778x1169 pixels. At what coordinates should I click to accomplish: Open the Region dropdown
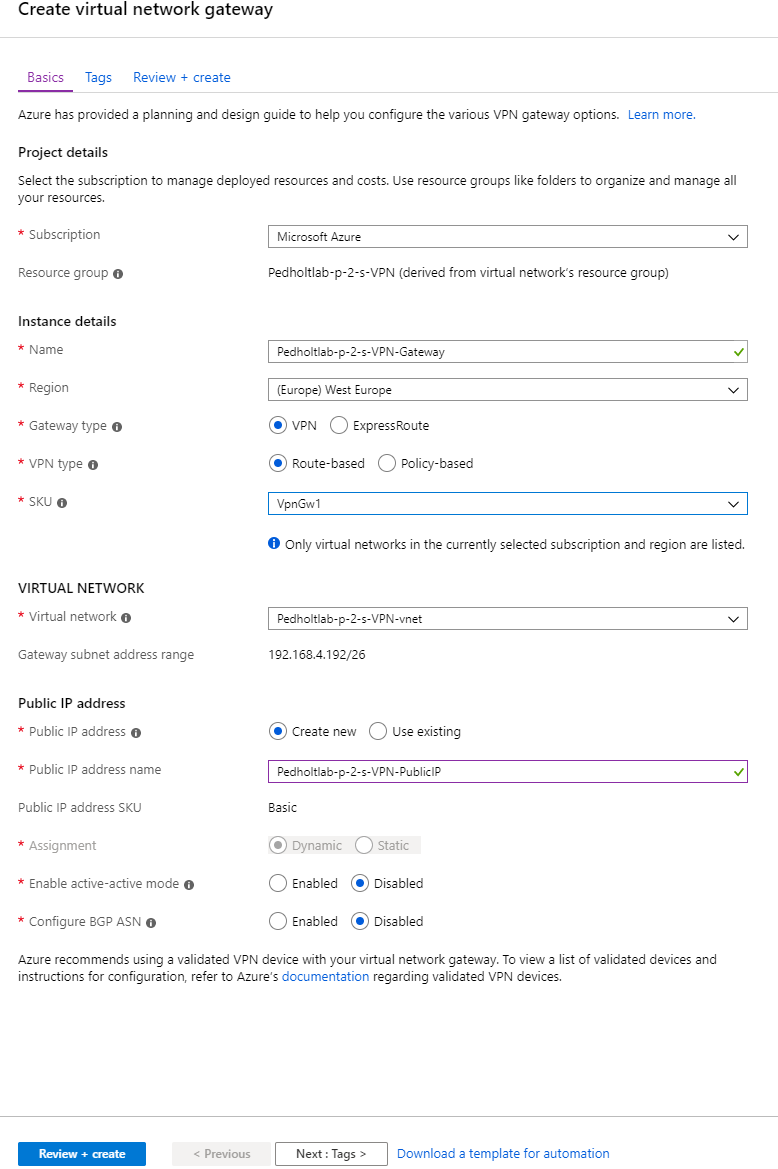coord(507,389)
